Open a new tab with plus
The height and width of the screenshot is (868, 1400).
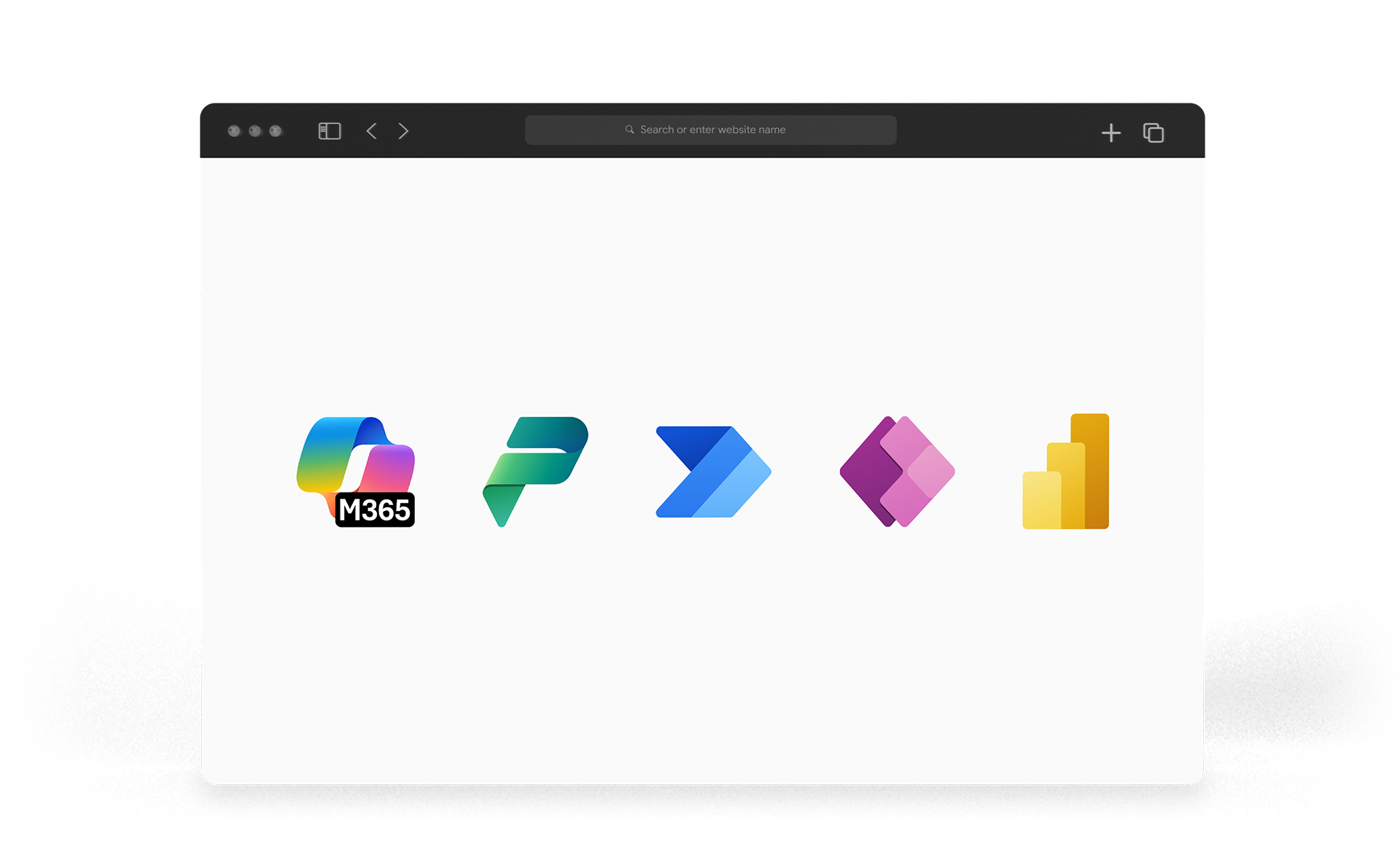click(x=1111, y=133)
